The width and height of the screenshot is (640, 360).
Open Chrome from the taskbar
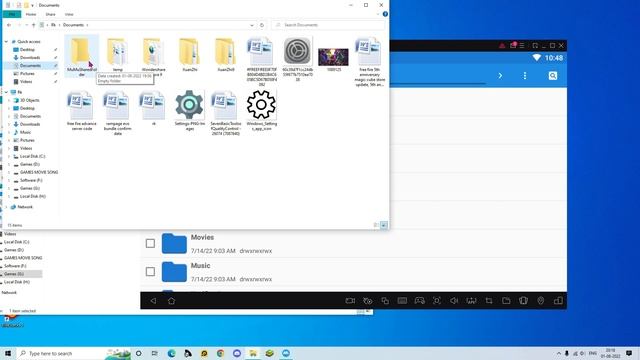(x=220, y=353)
